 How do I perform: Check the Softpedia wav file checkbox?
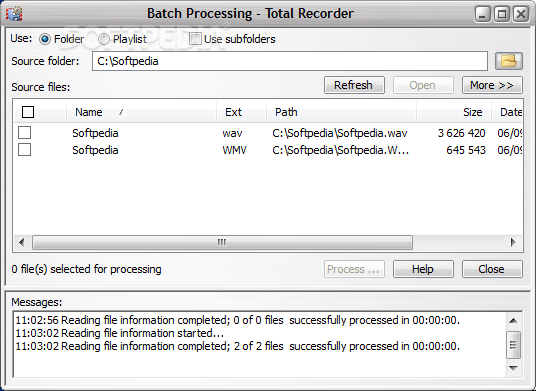24,133
